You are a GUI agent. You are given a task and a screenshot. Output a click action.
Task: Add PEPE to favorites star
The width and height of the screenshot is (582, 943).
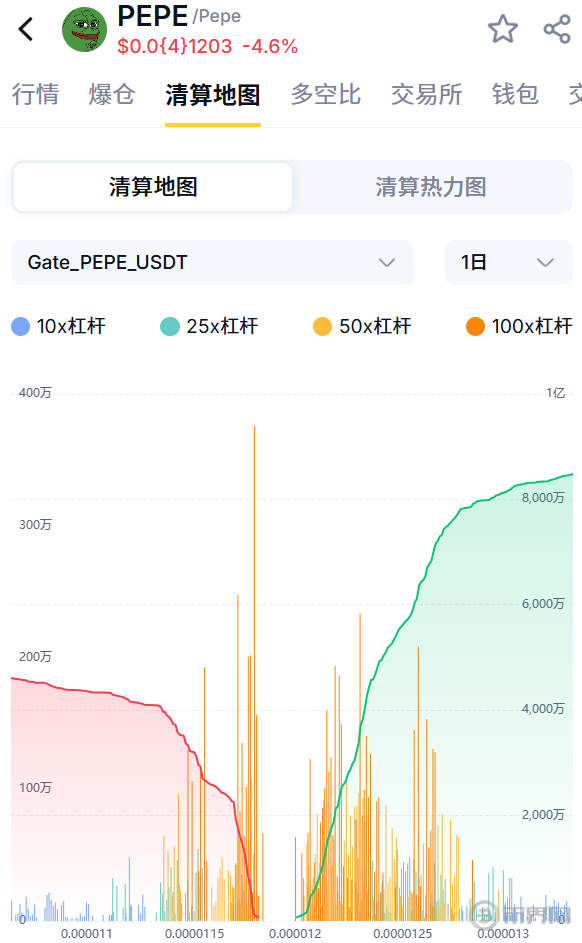coord(503,29)
